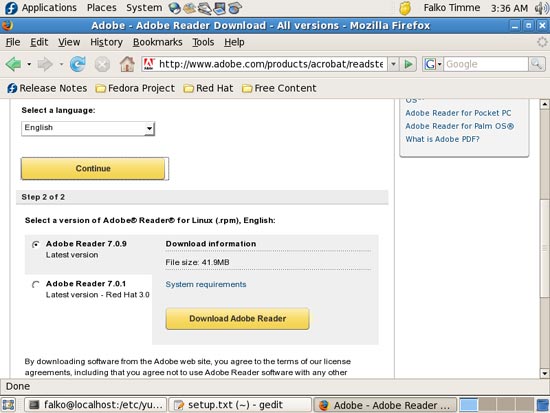The image size is (550, 413).
Task: Open the forward history dropdown arrow
Action: pyautogui.click(x=61, y=64)
